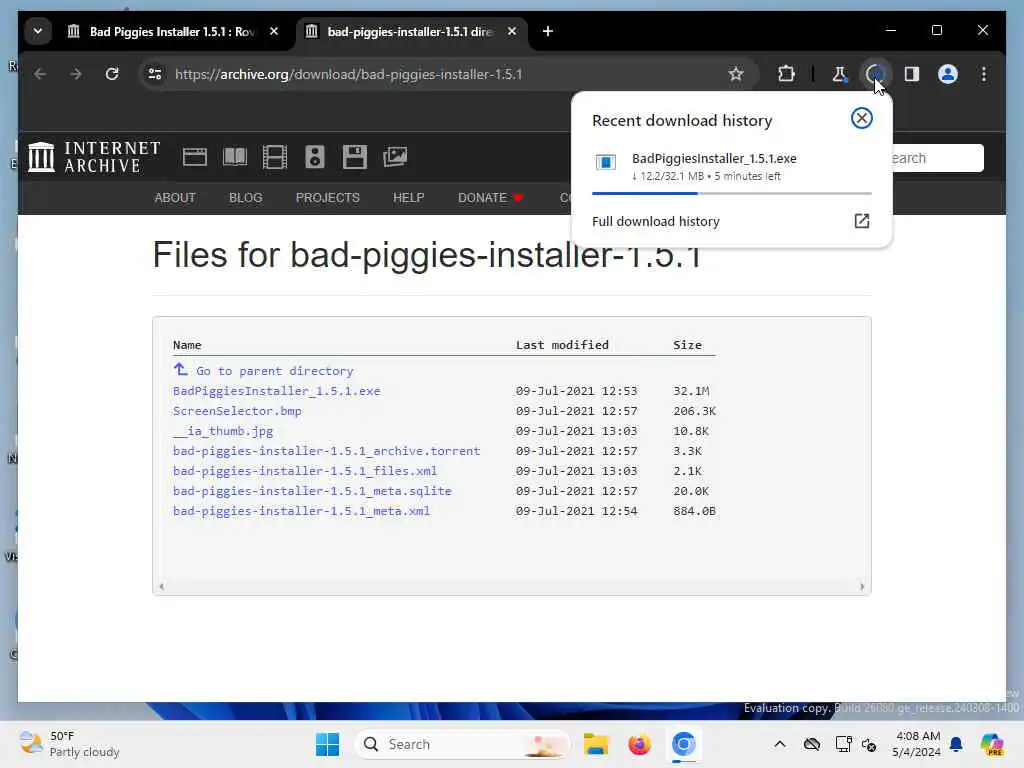The image size is (1024, 768).
Task: Open the clock showing 4:08 AM
Action: click(917, 744)
